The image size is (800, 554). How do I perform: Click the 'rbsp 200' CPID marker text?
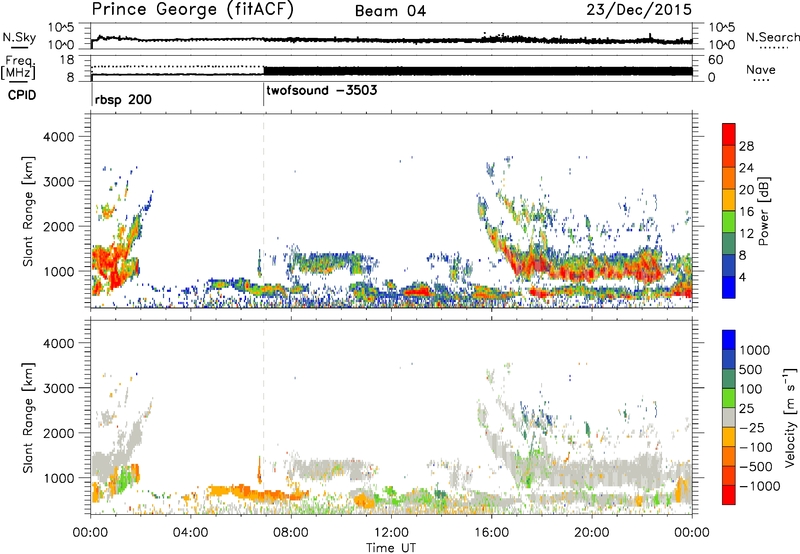[123, 99]
